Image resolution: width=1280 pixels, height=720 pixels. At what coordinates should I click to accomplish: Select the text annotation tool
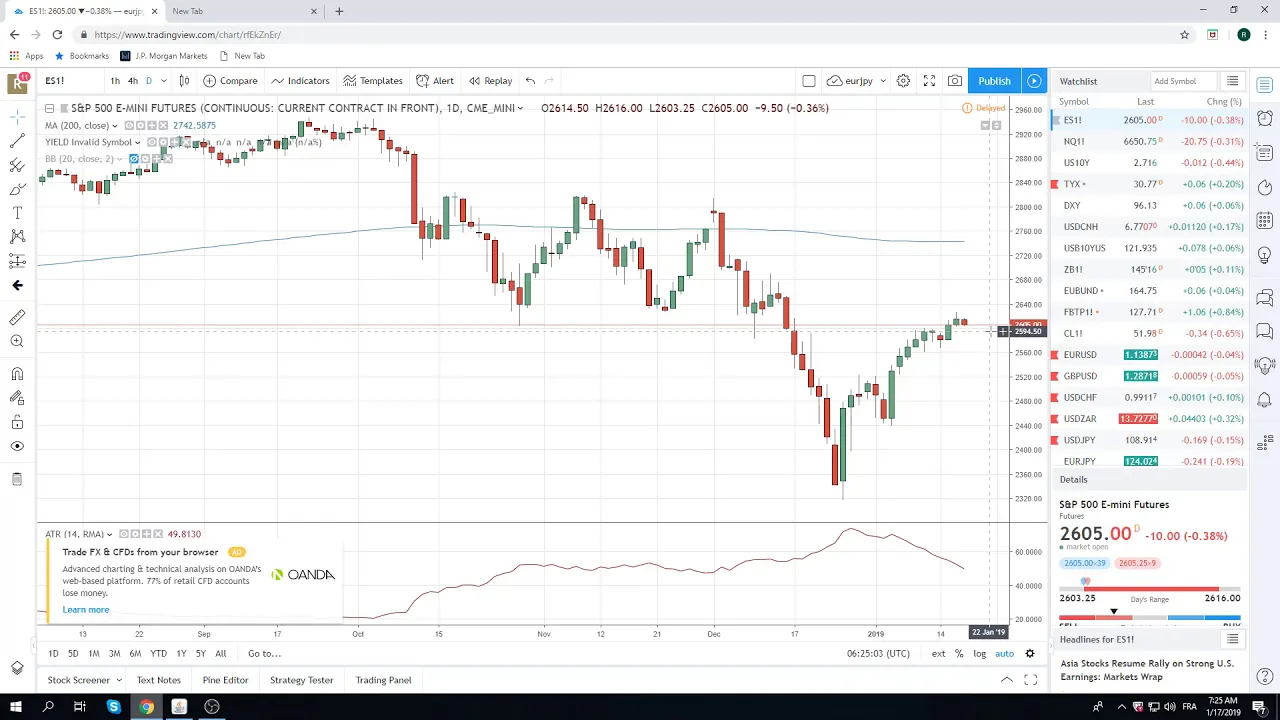tap(17, 213)
